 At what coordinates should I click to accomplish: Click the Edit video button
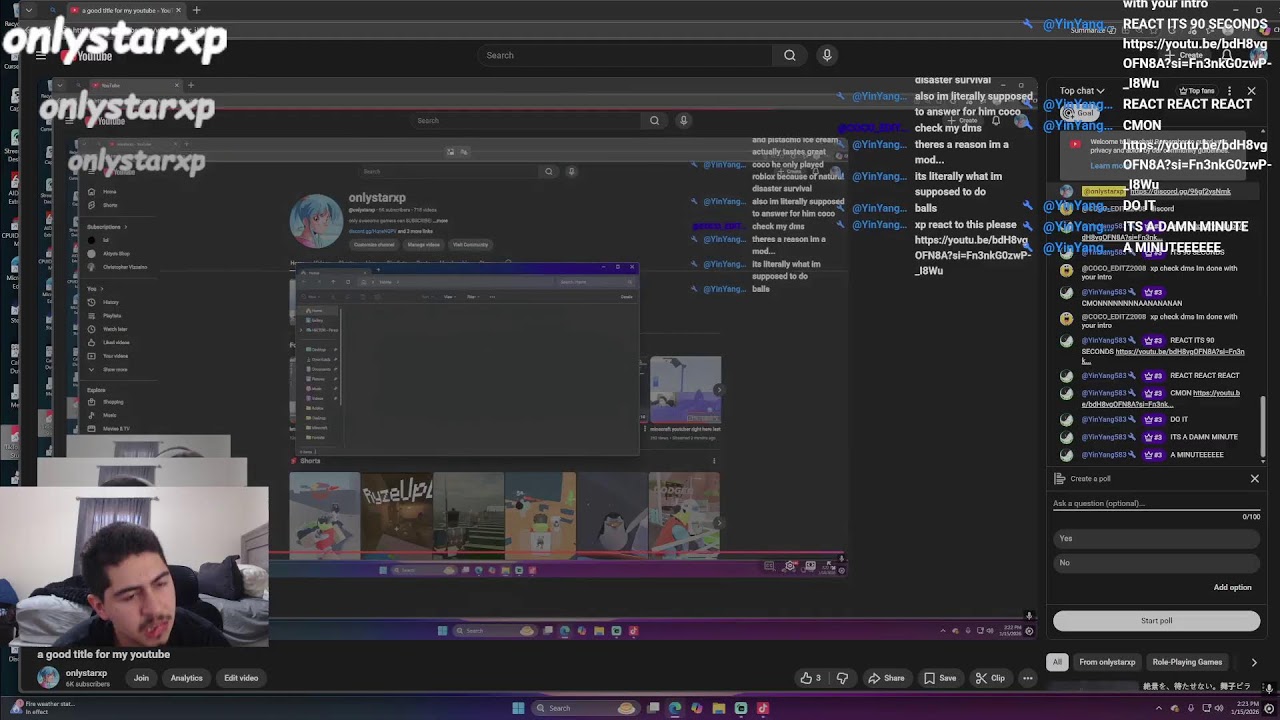tap(241, 678)
